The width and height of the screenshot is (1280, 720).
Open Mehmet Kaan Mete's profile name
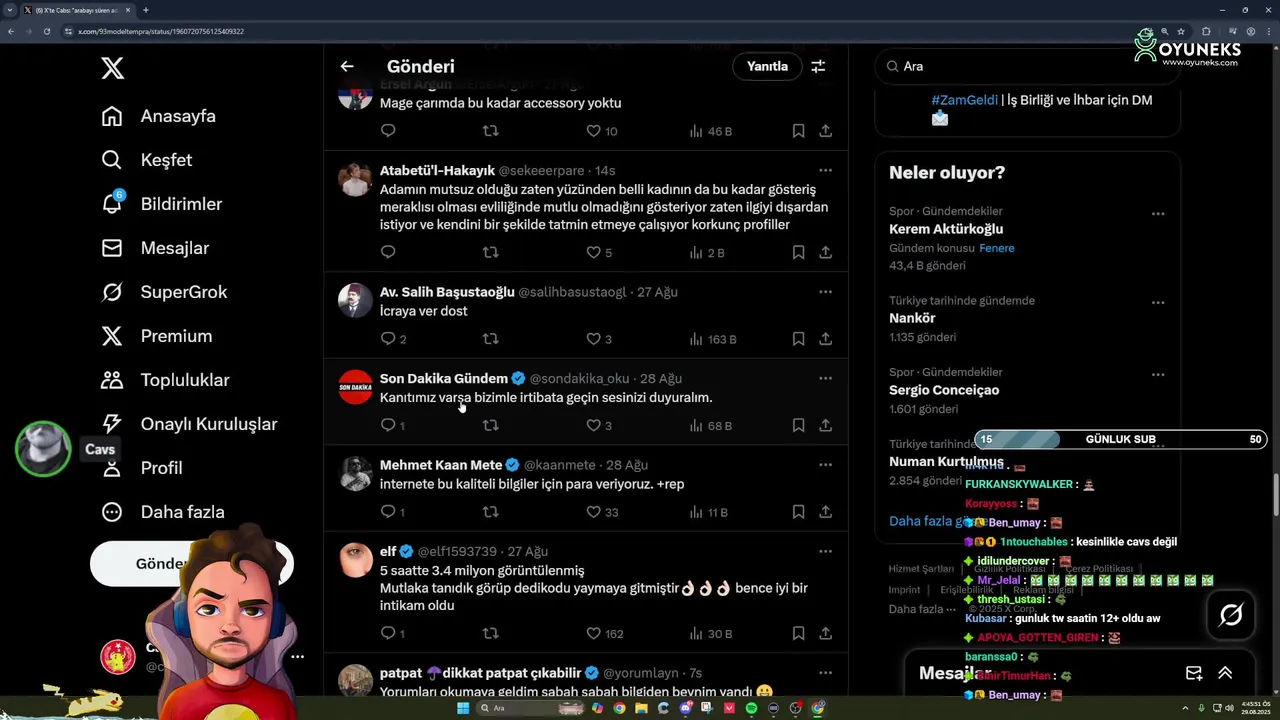click(441, 465)
